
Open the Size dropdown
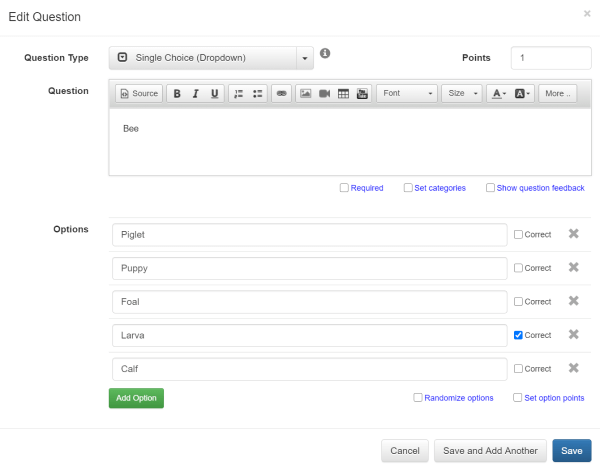(x=461, y=93)
